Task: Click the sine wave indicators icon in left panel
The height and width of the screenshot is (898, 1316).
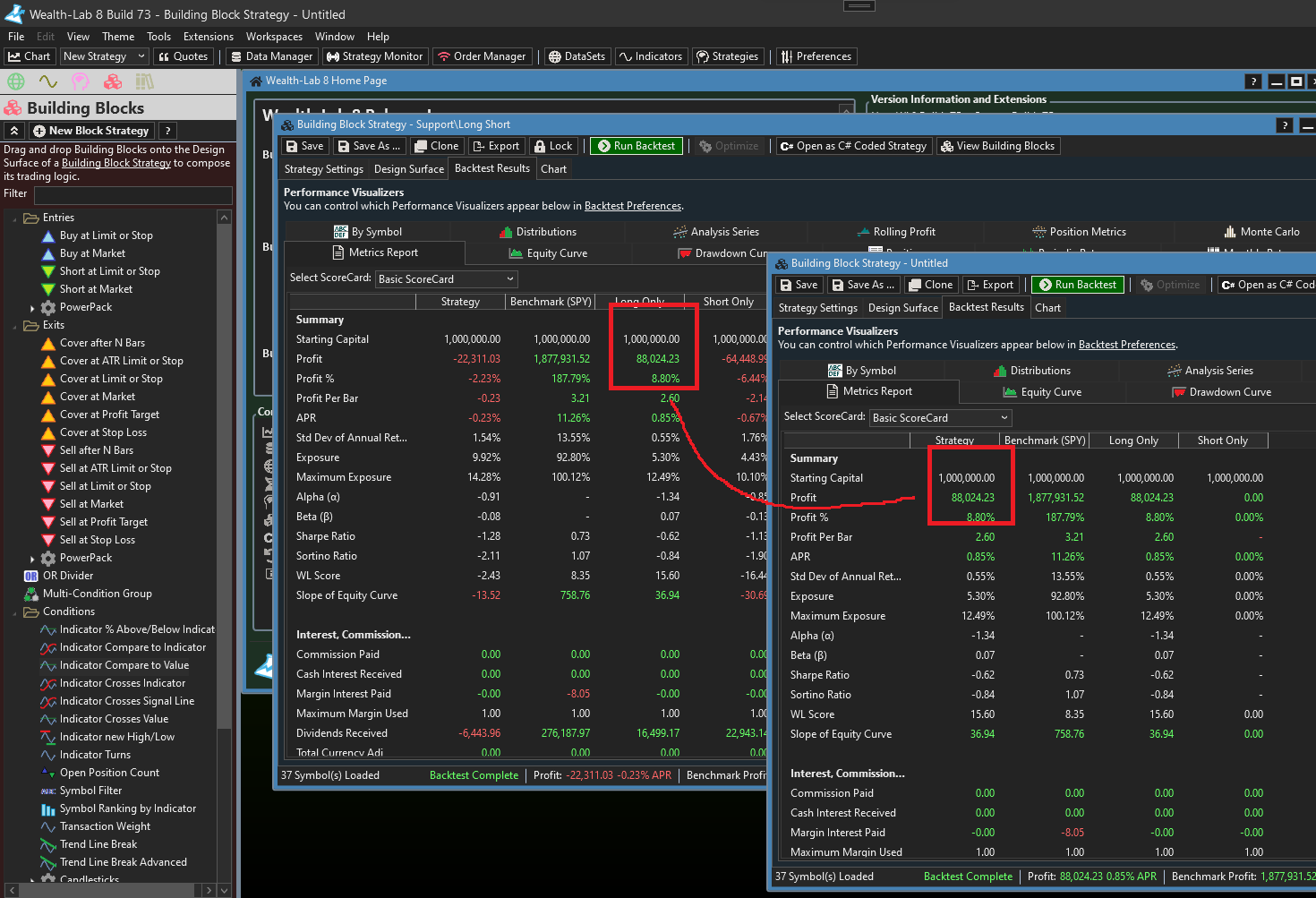Action: point(48,82)
